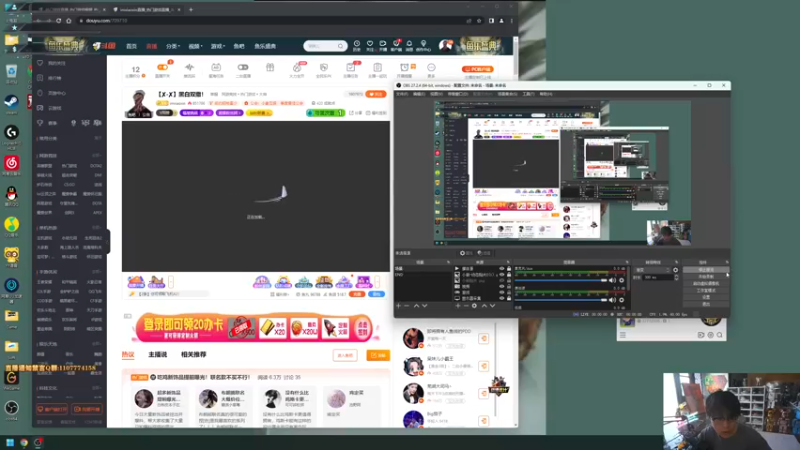Image resolution: width=800 pixels, height=450 pixels.
Task: Move scene up in OBS Scenes panel
Action: (x=416, y=306)
